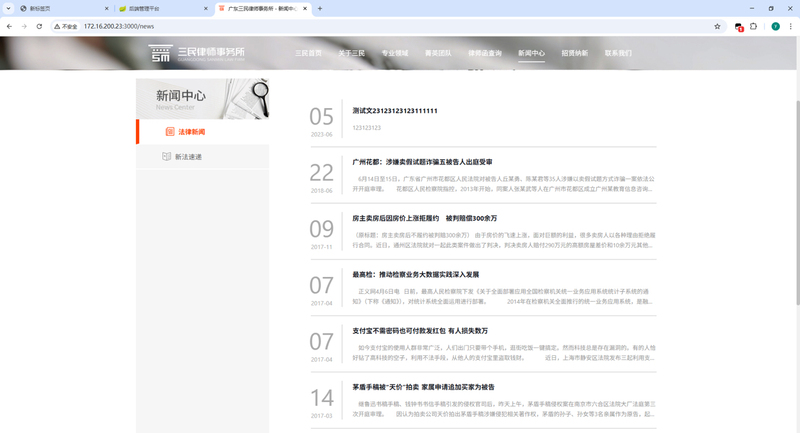800x433 pixels.
Task: Open the green profile avatar
Action: pos(775,26)
